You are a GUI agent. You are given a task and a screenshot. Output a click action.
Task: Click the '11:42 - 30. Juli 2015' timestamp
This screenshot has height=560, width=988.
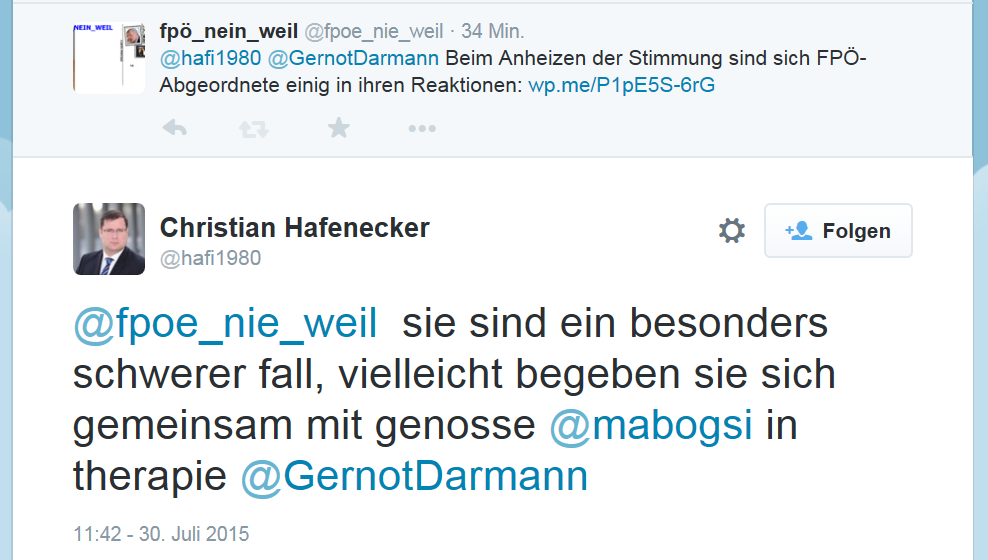click(x=161, y=533)
